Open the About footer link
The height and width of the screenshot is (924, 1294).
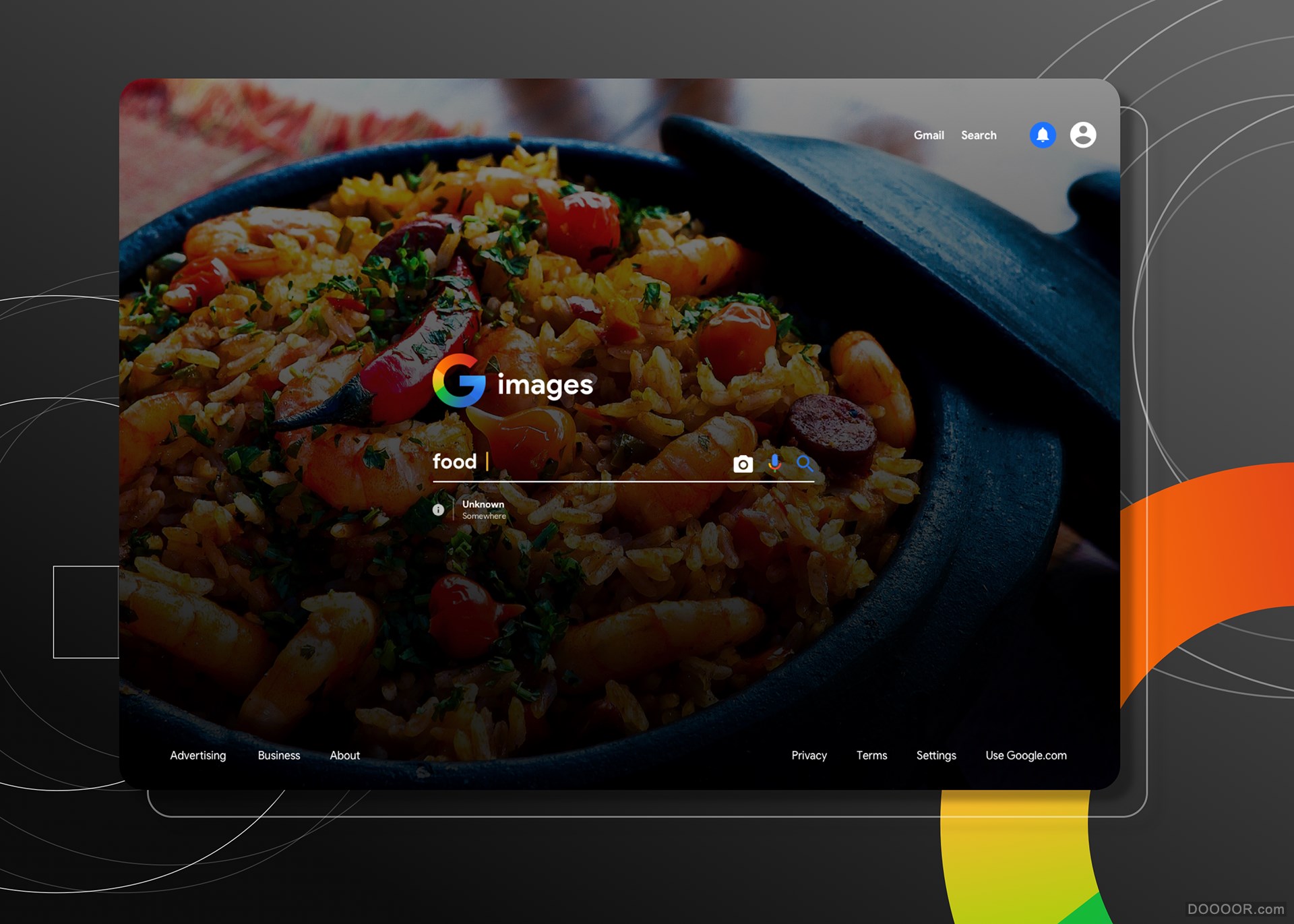(345, 756)
